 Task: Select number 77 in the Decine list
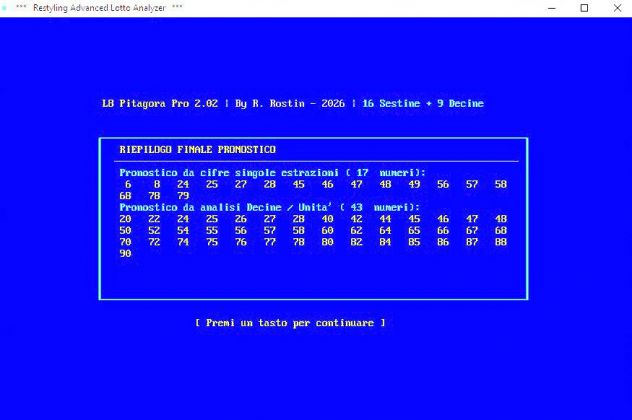(x=270, y=242)
